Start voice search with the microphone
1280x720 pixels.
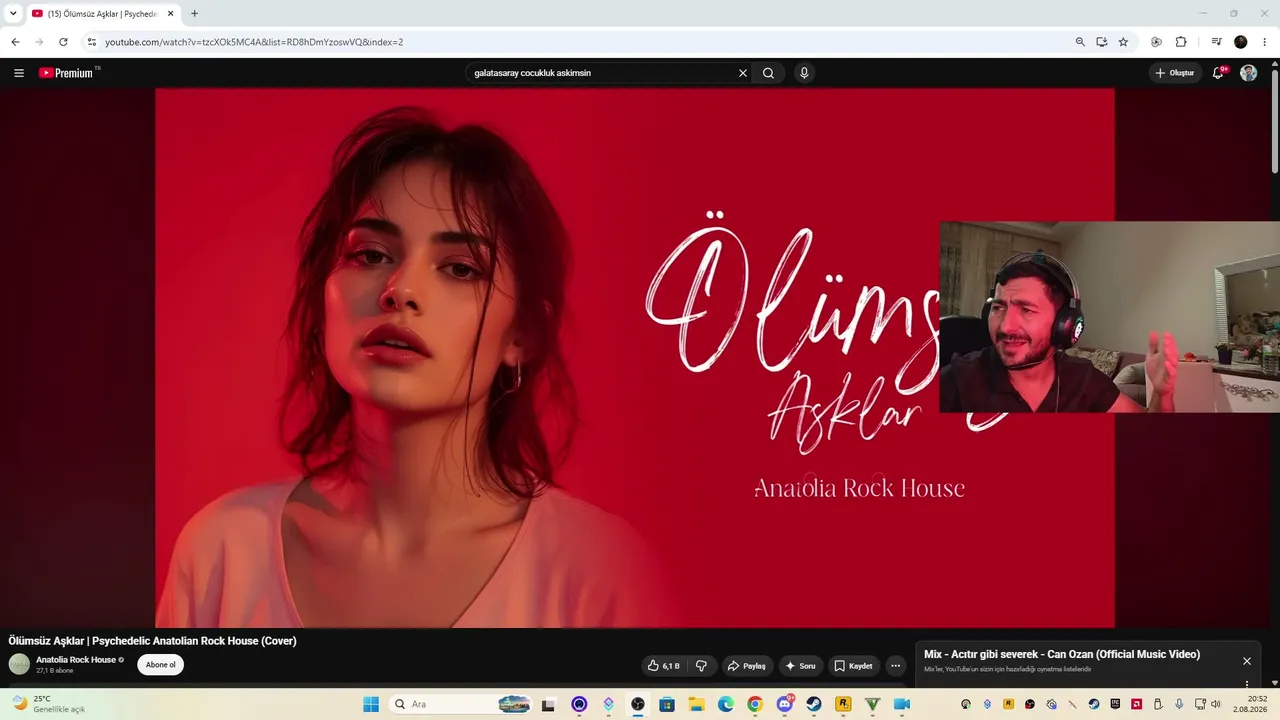(x=804, y=73)
